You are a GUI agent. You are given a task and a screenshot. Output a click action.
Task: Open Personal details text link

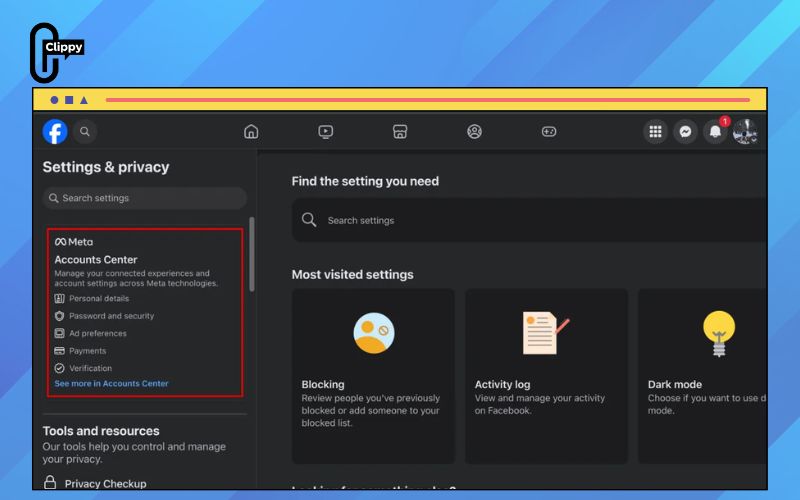[x=99, y=298]
